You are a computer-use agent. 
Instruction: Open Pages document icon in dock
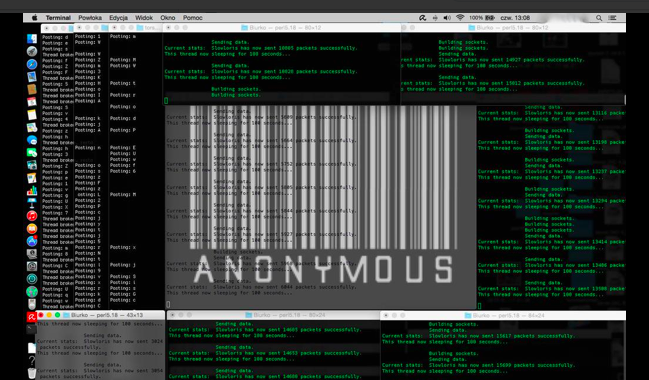click(32, 178)
